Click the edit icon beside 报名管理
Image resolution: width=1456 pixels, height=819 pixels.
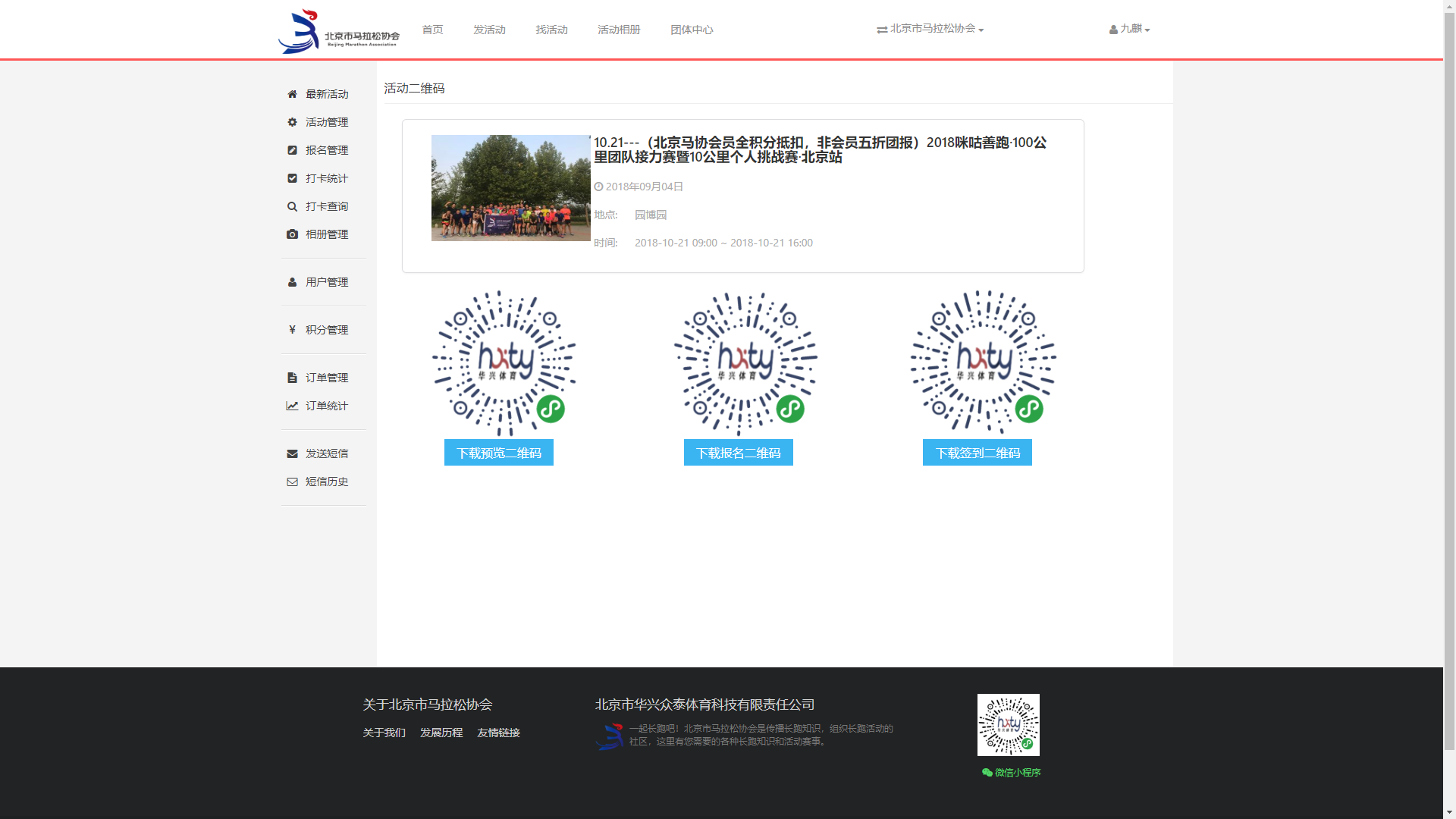292,150
